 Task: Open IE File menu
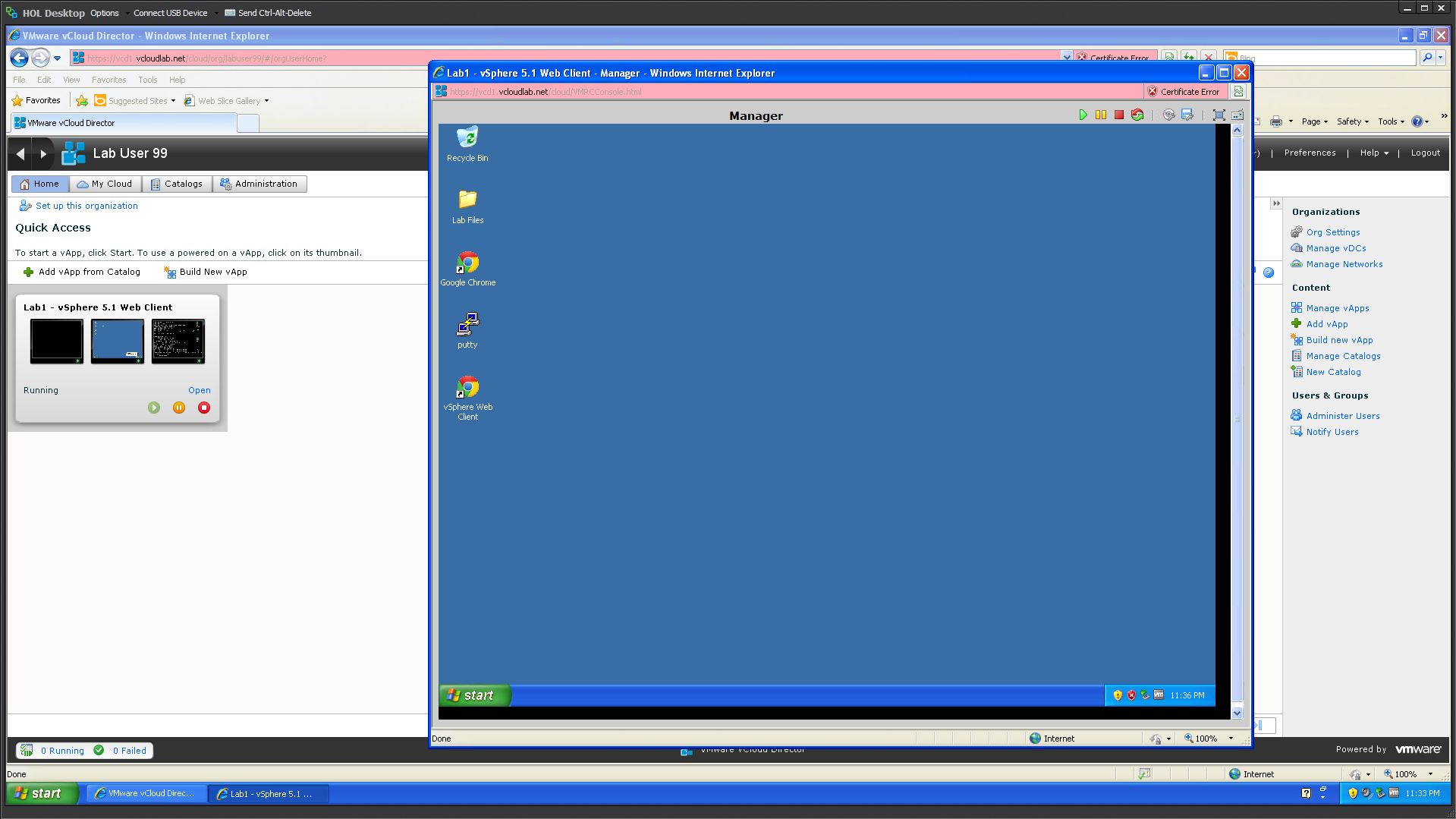pos(19,80)
